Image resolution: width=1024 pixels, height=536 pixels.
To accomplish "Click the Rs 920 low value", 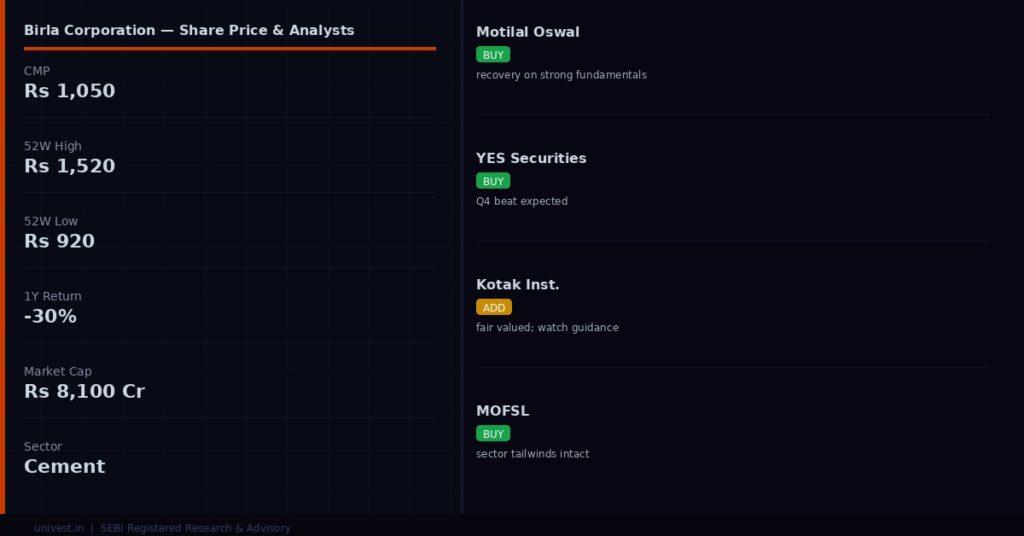I will pos(59,241).
